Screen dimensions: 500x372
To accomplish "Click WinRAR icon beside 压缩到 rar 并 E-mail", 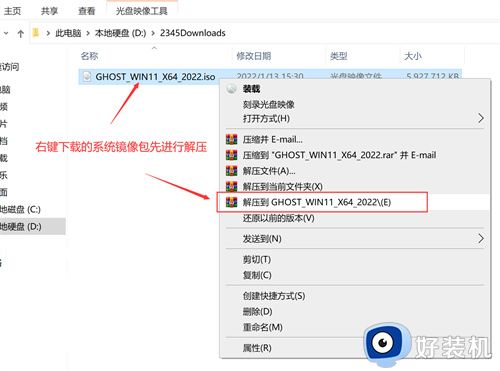I will tap(232, 155).
